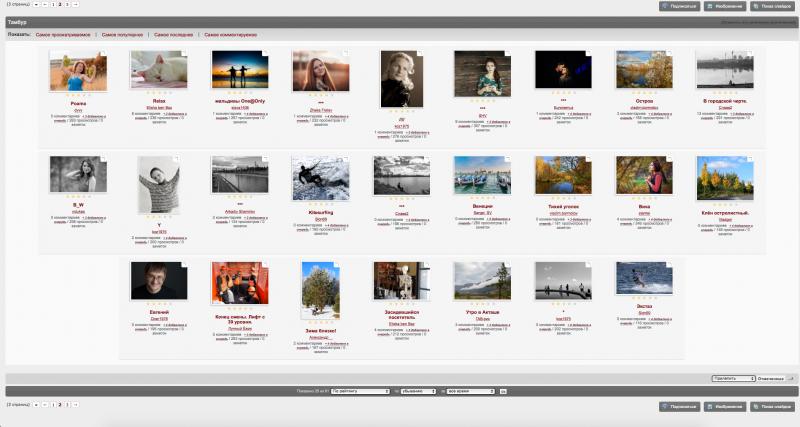The height and width of the screenshot is (427, 800).
Task: Click next-page arrow in pager above gallery
Action: [76, 5]
